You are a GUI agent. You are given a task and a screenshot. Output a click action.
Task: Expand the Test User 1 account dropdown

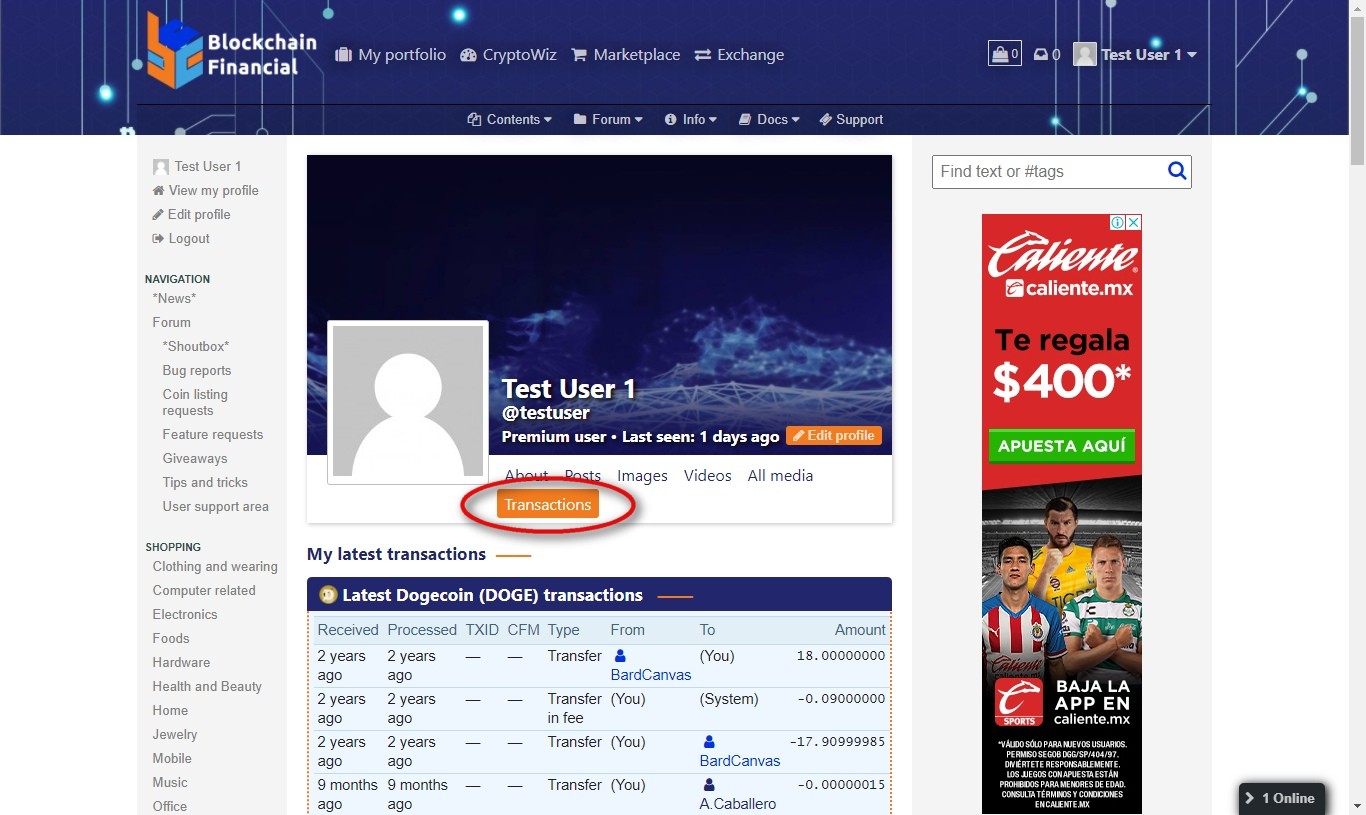click(x=1136, y=55)
